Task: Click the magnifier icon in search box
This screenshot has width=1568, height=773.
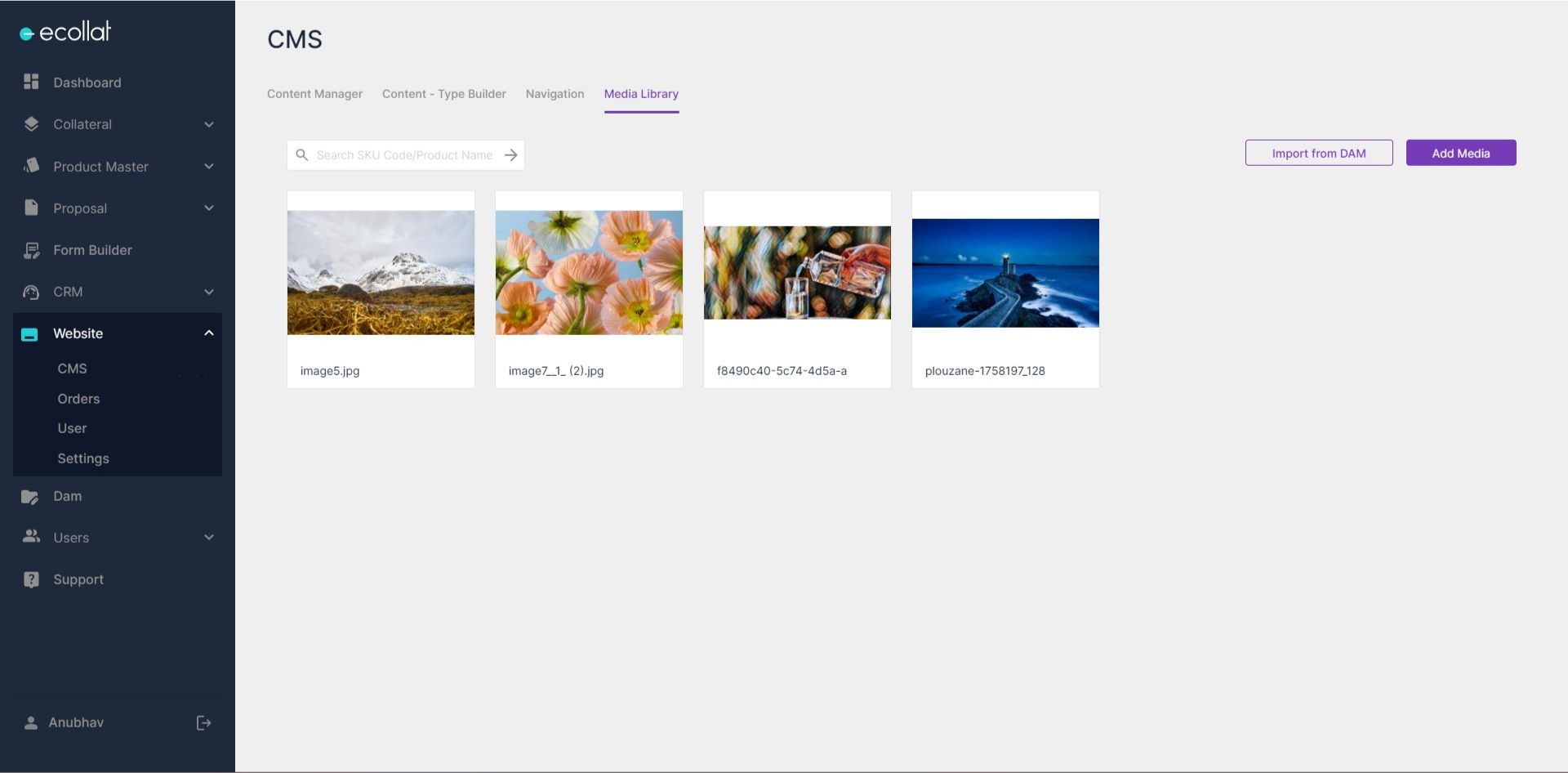Action: (x=301, y=155)
